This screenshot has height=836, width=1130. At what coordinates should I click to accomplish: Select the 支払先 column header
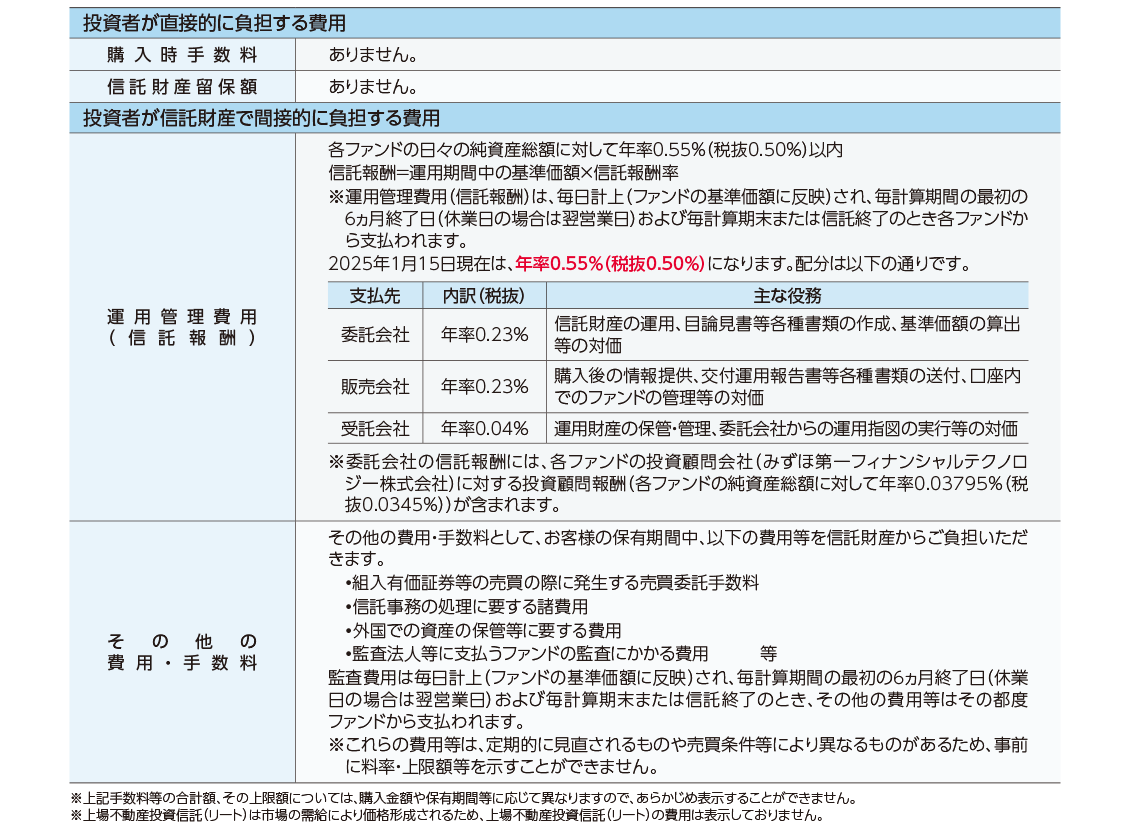(x=374, y=296)
